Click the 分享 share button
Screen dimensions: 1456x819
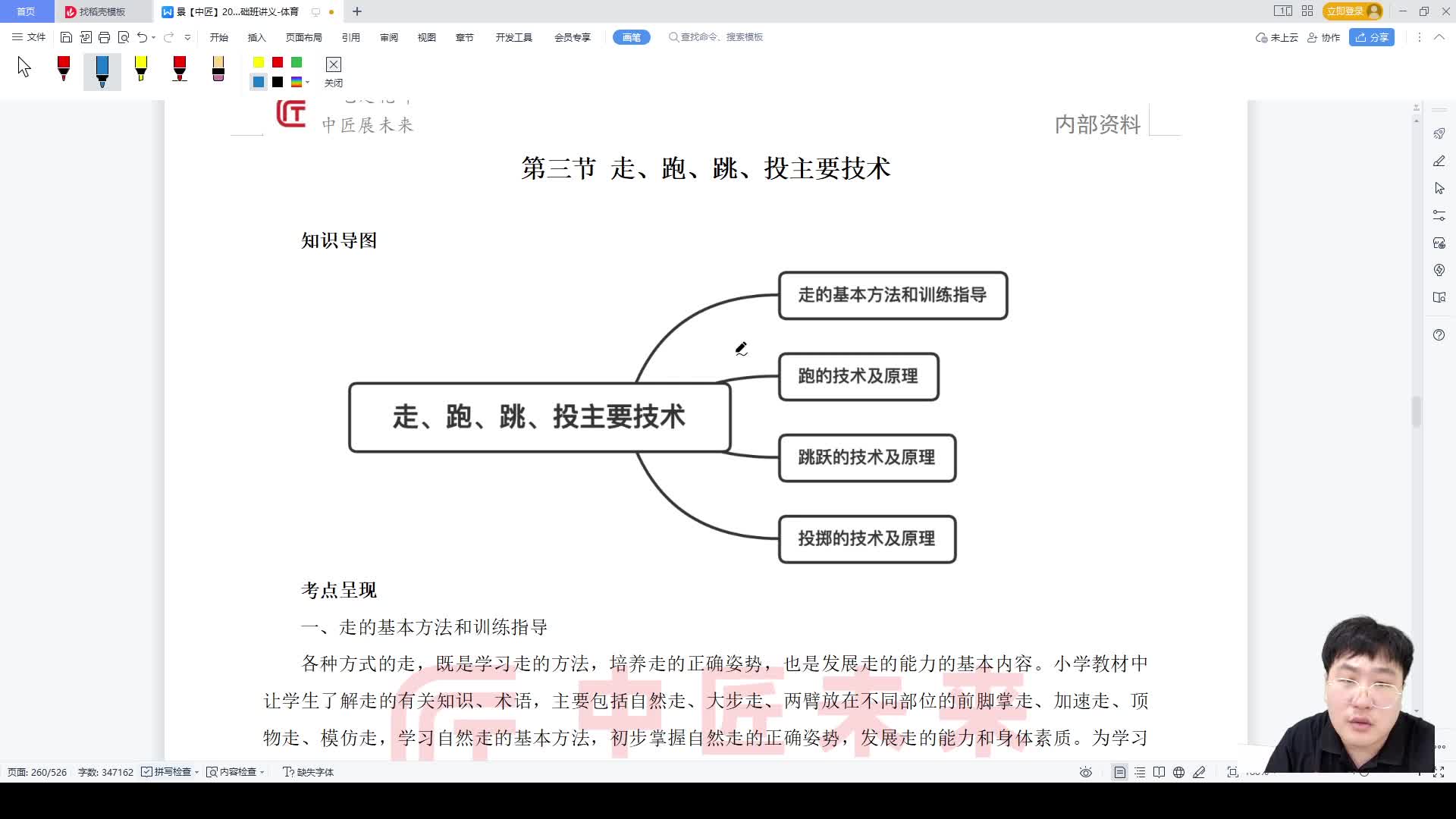pyautogui.click(x=1371, y=37)
